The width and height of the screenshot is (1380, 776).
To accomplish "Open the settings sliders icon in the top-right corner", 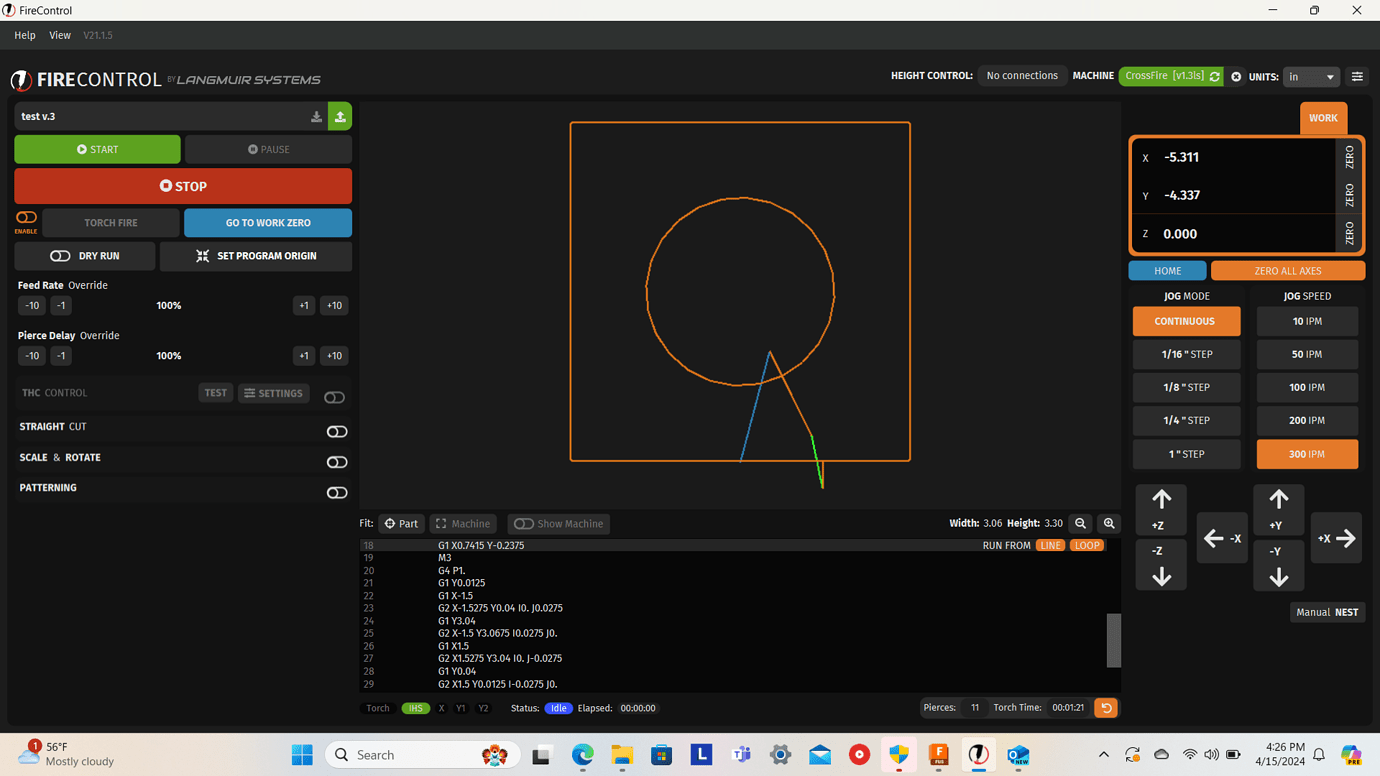I will coord(1357,76).
